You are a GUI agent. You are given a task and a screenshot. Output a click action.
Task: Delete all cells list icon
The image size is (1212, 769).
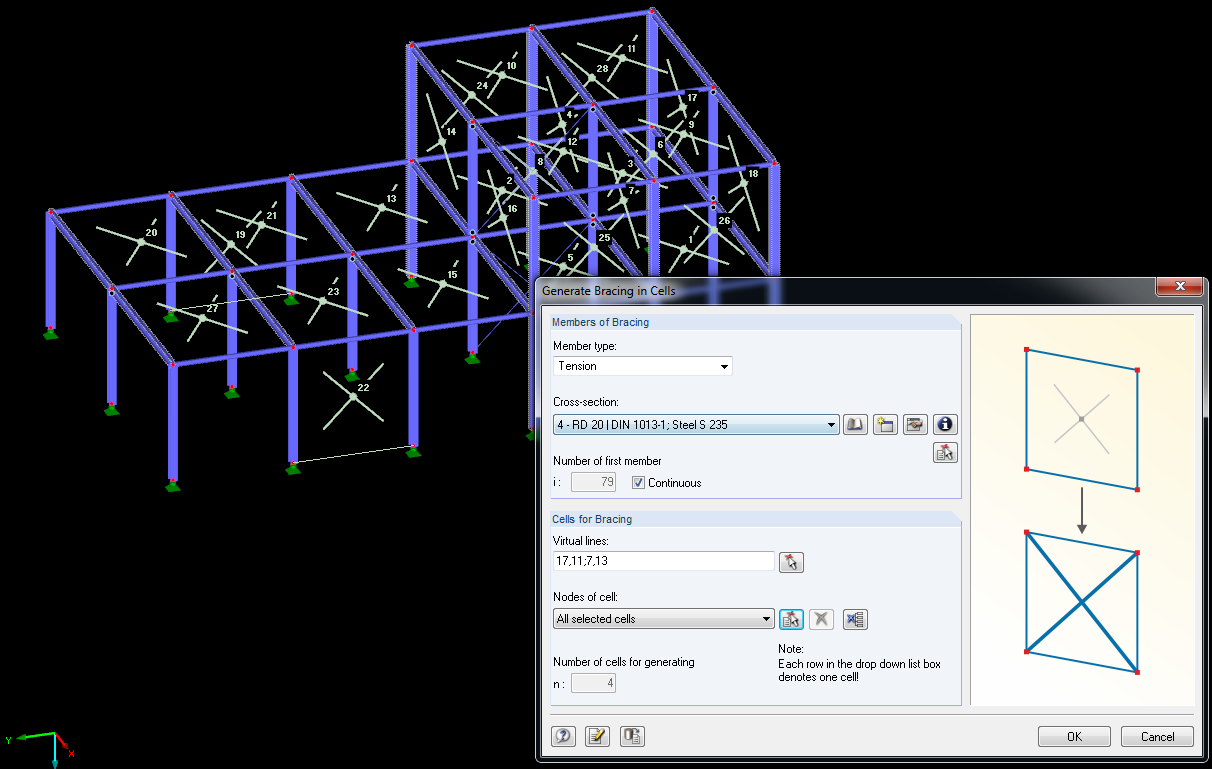click(855, 619)
